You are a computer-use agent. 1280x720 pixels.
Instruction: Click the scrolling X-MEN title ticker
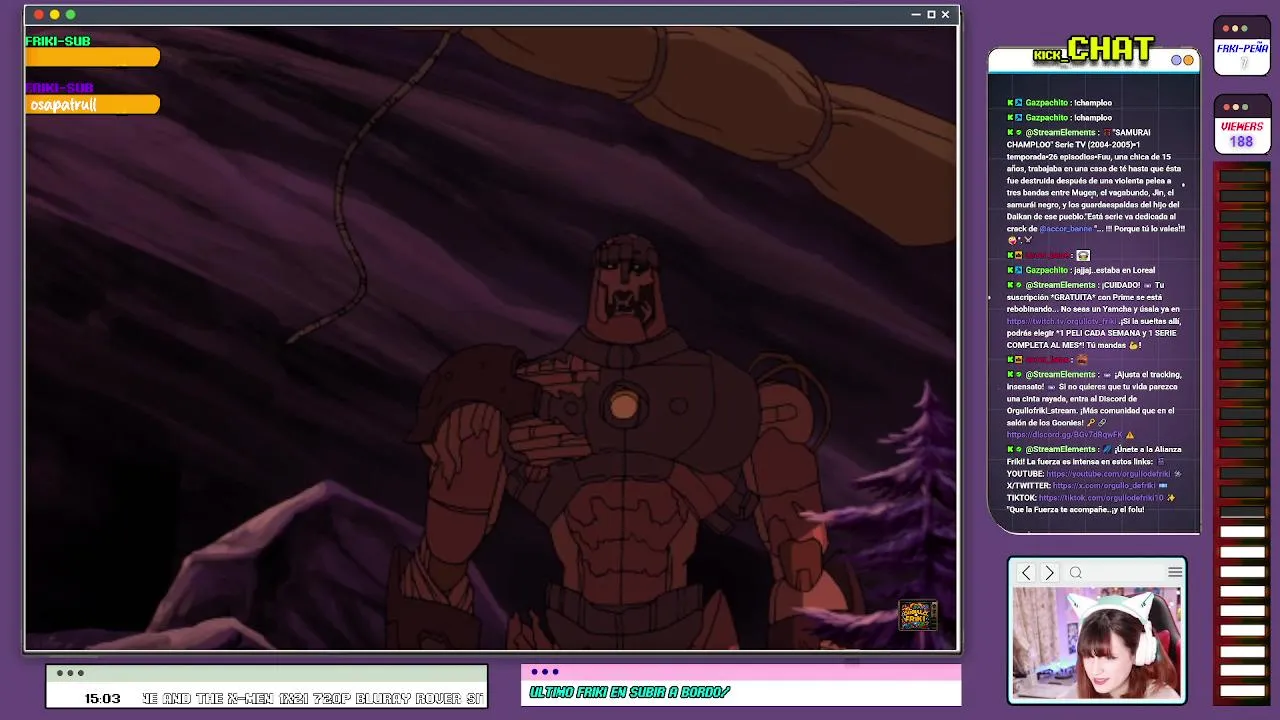313,698
